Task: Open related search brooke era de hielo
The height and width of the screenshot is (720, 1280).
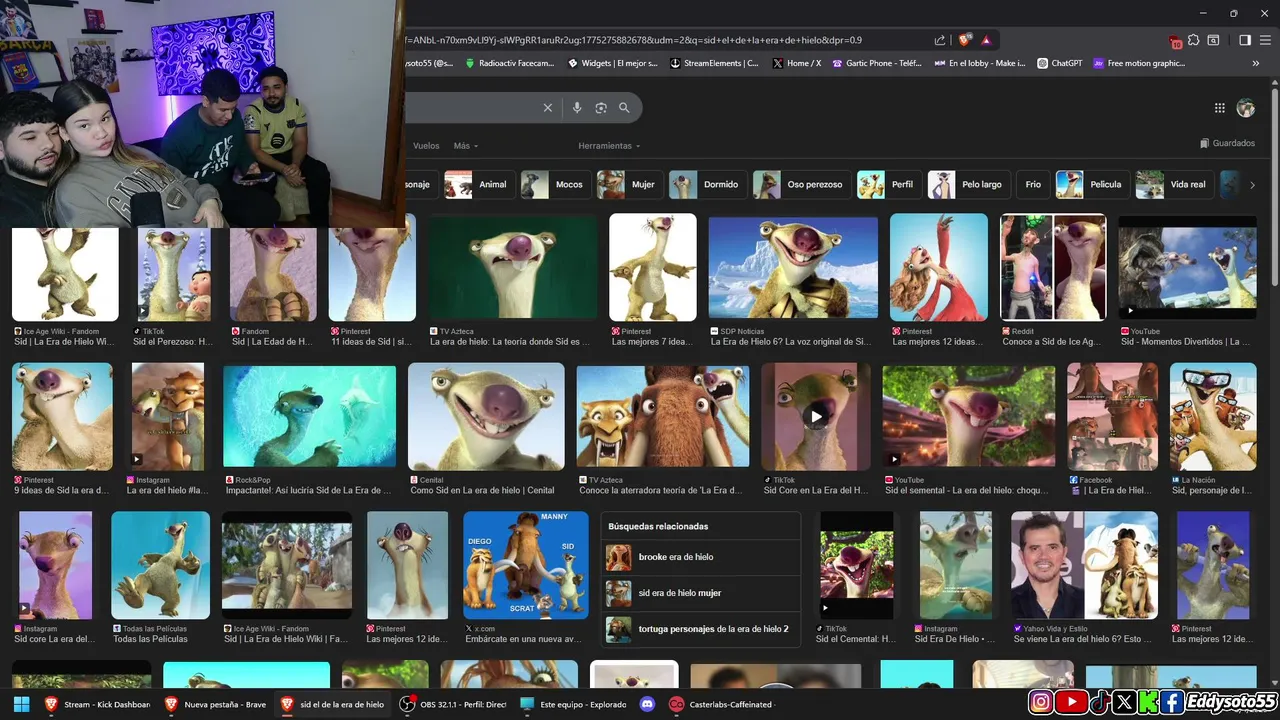Action: click(701, 557)
